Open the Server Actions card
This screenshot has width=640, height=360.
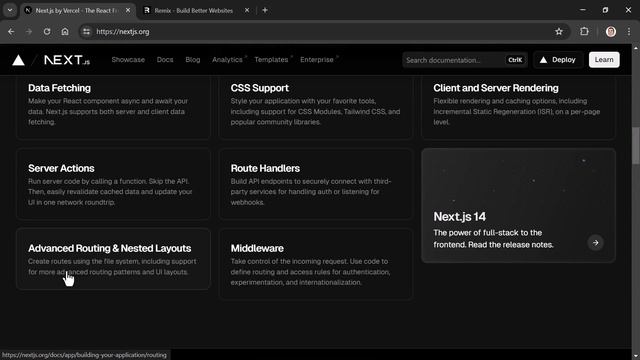pyautogui.click(x=113, y=184)
